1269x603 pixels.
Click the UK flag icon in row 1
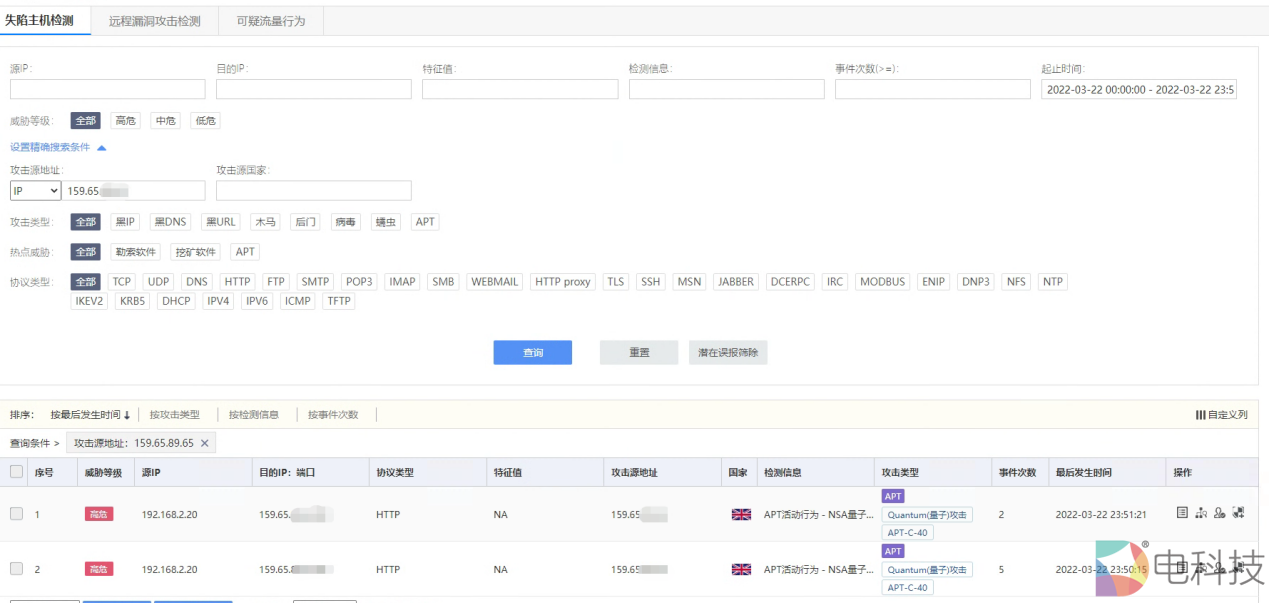(x=741, y=514)
